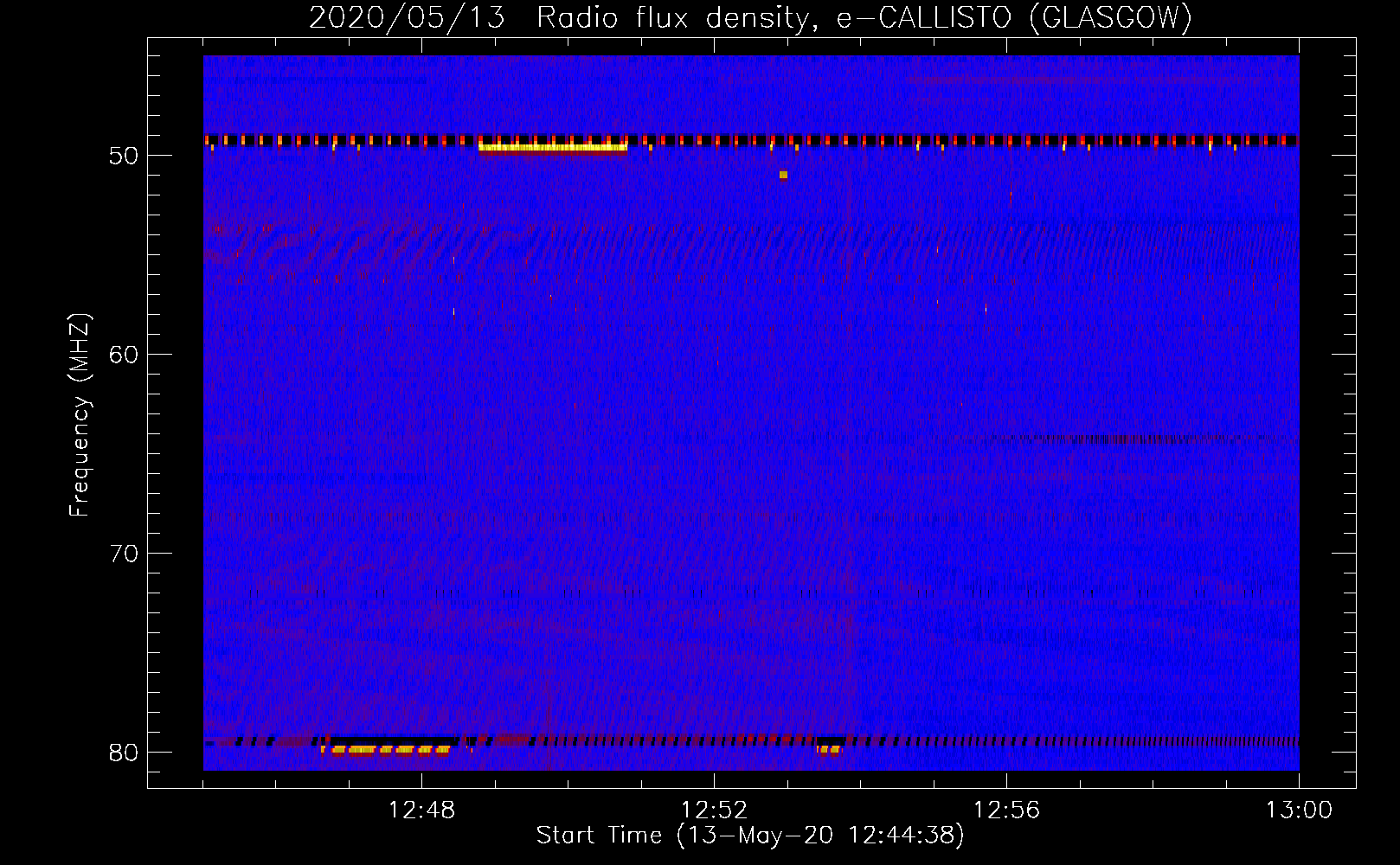1400x865 pixels.
Task: Click the 80 MHz frequency tick label
Action: point(125,753)
